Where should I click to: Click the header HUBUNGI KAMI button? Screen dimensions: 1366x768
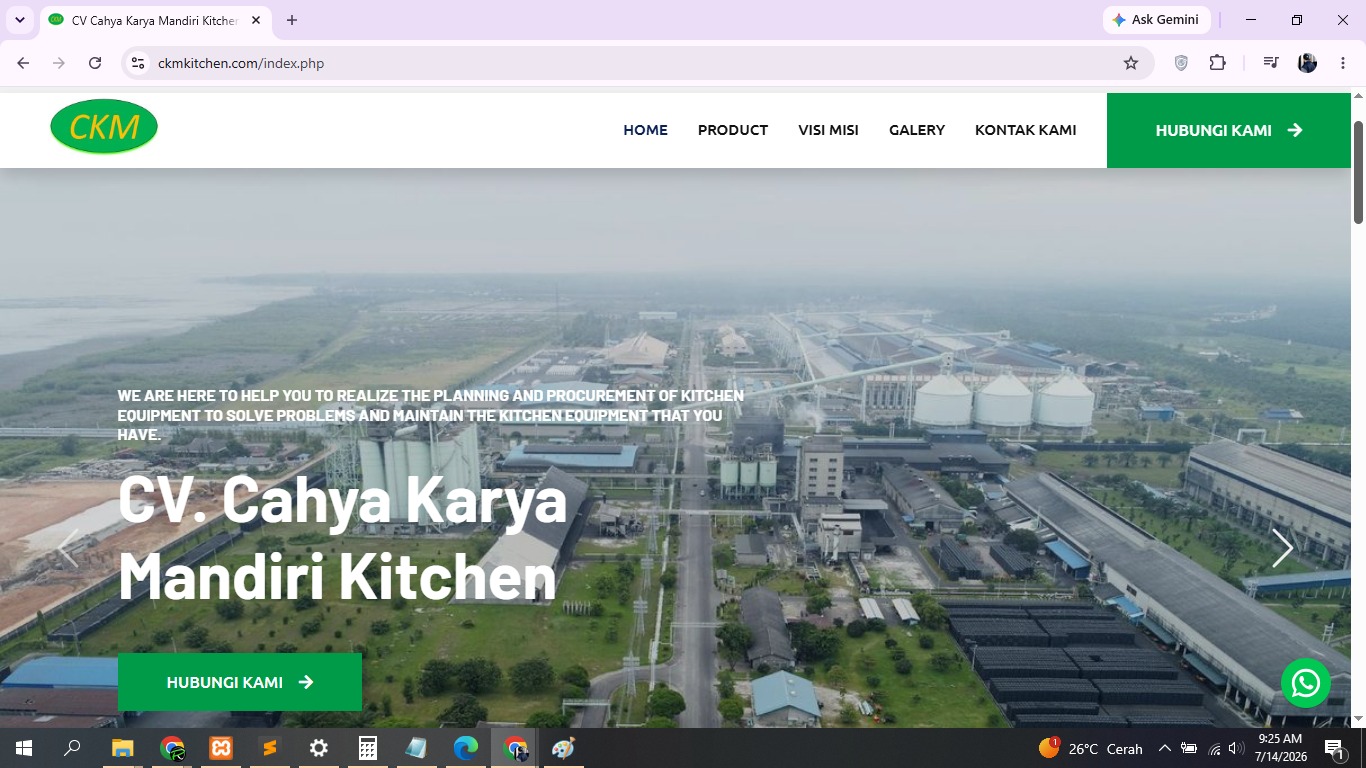[1229, 130]
